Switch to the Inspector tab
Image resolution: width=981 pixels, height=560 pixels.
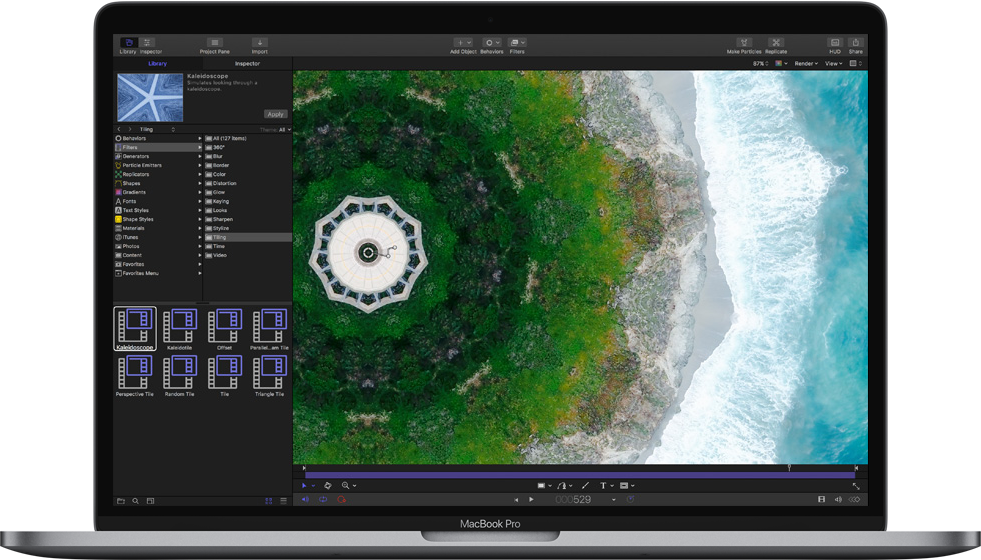coord(247,63)
